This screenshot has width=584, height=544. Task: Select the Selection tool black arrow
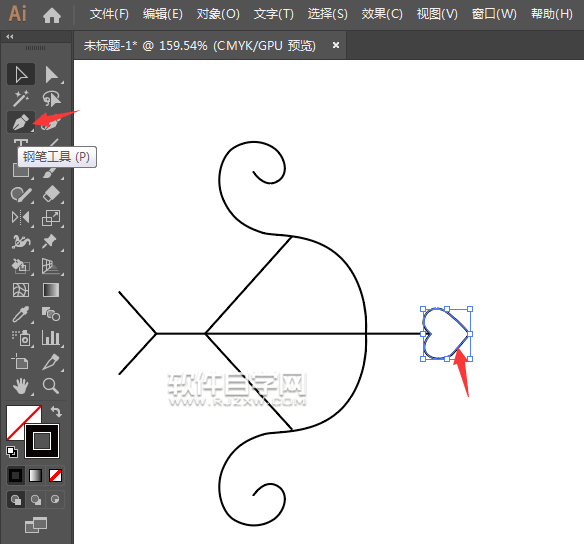21,74
